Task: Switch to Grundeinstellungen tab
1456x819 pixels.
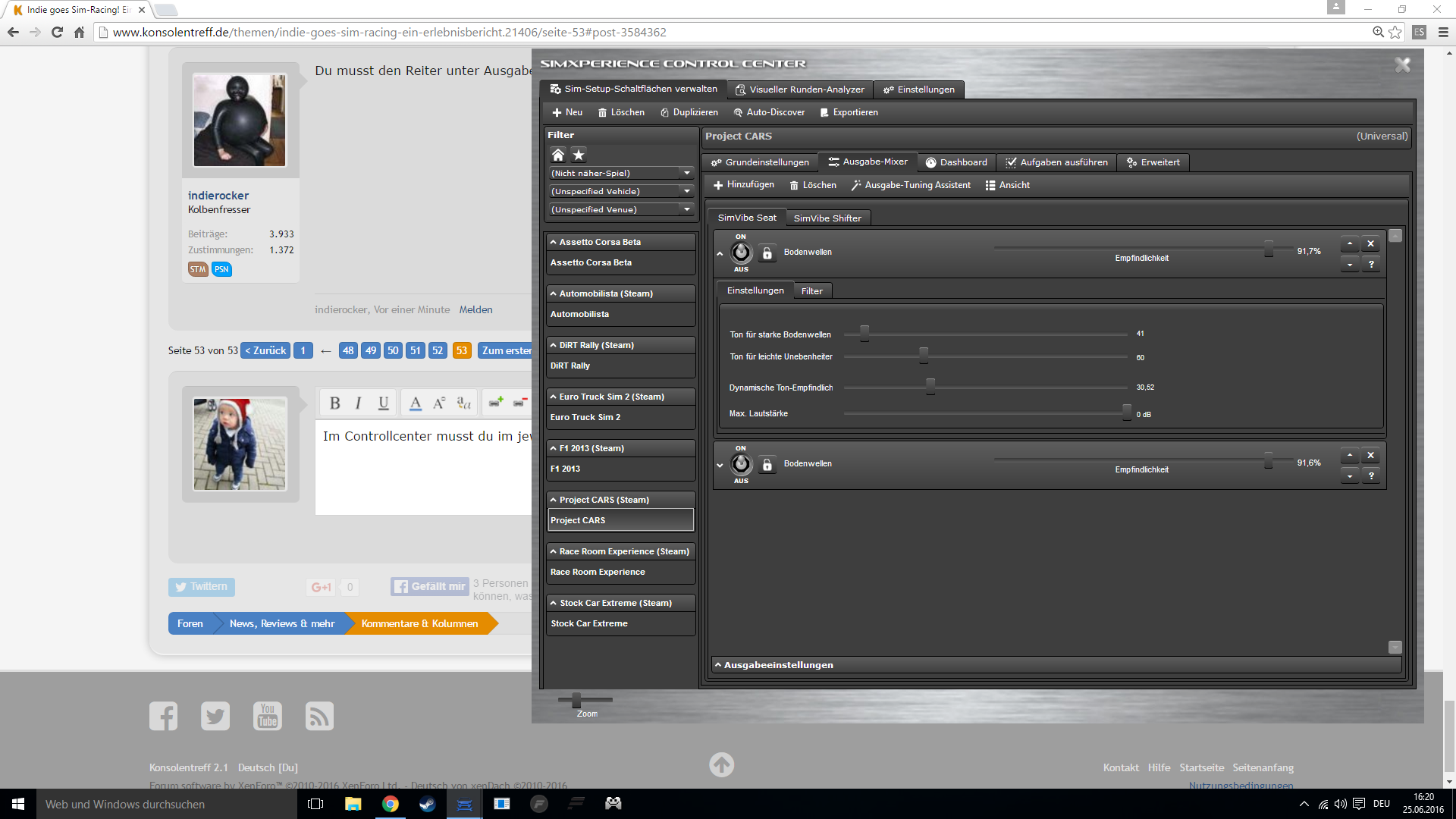Action: (x=760, y=162)
